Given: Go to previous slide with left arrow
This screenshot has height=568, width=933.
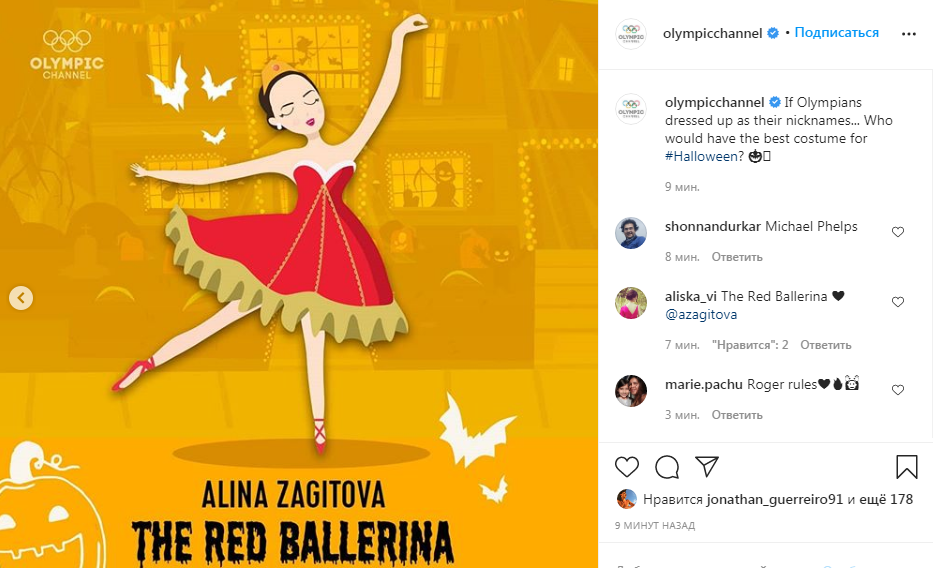Looking at the screenshot, I should [x=21, y=298].
